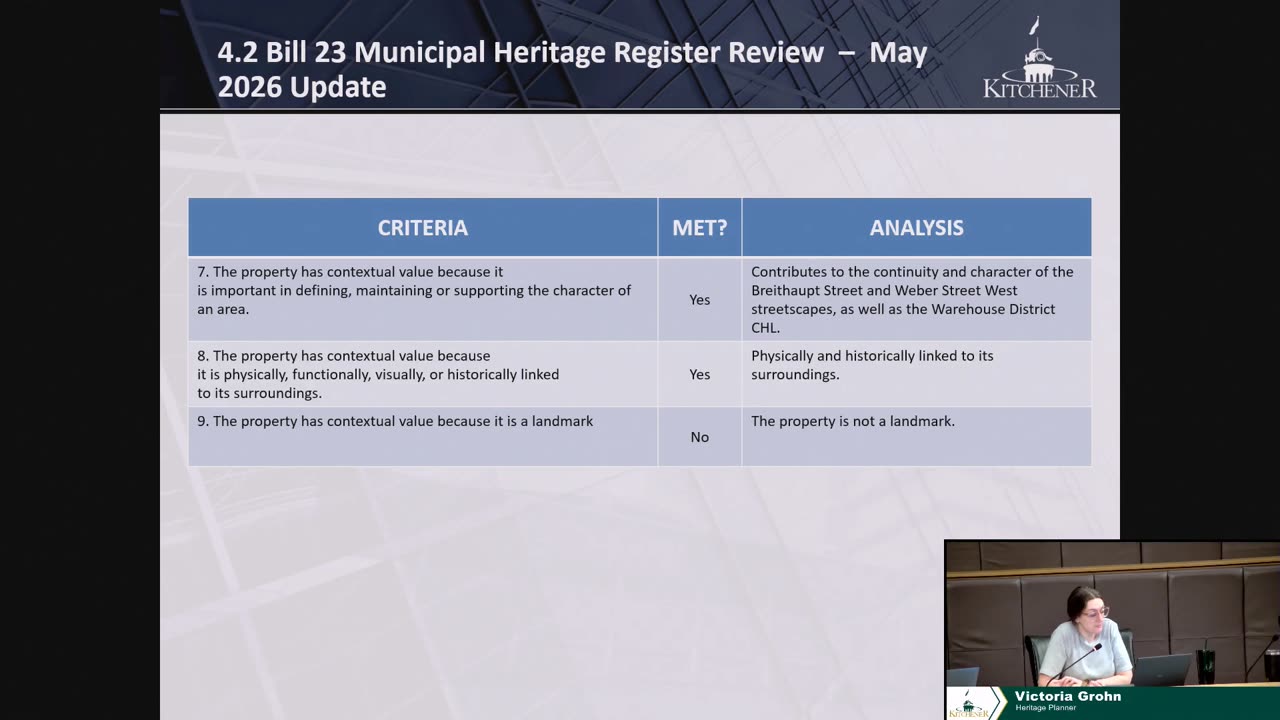Click criterion 8 text about being linked to surroundings
Screen dimensions: 1280x720
(x=378, y=374)
